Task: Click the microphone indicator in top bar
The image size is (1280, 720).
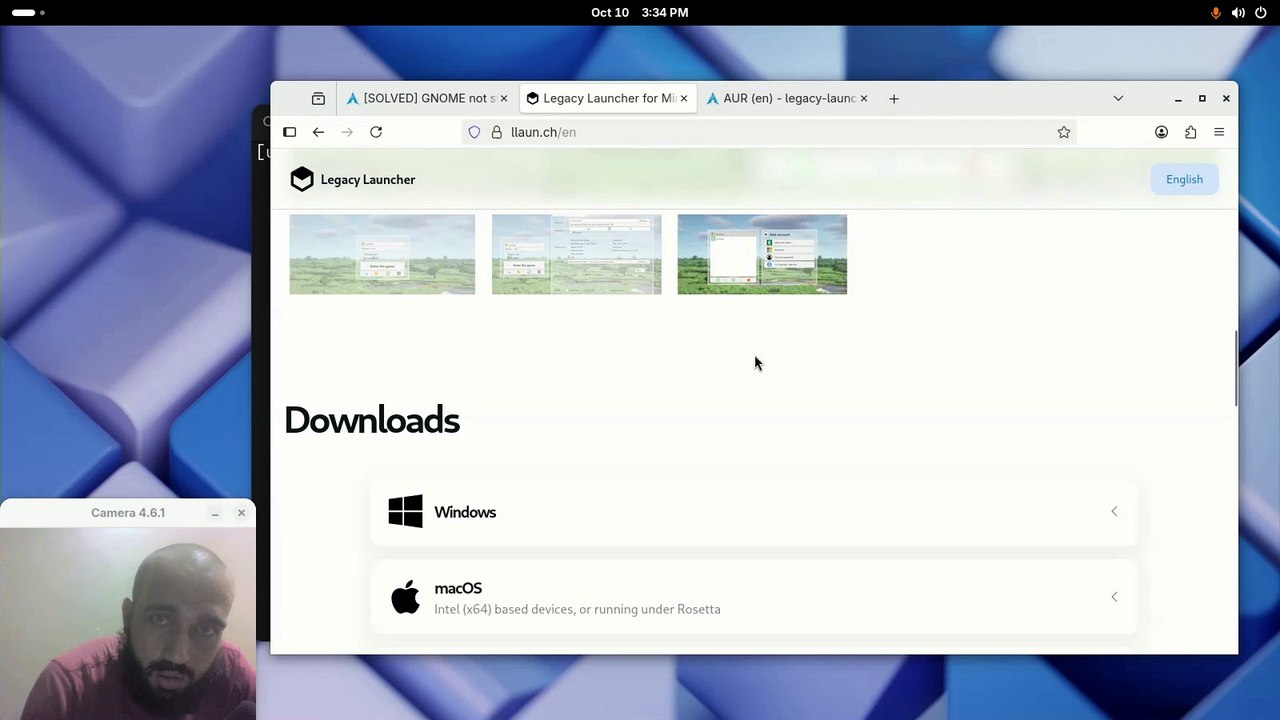Action: (x=1216, y=12)
